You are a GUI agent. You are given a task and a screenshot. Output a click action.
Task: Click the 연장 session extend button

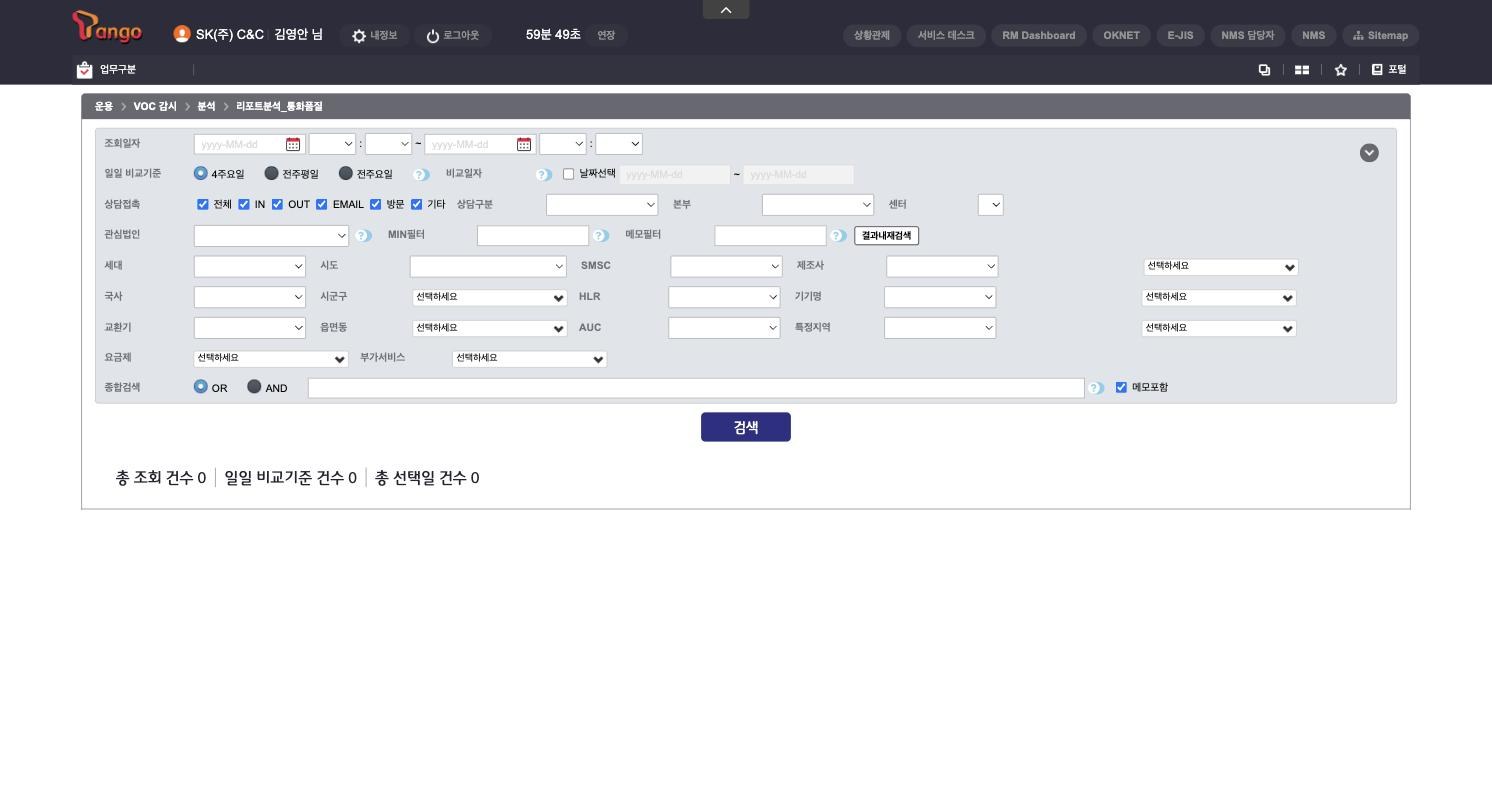click(606, 36)
